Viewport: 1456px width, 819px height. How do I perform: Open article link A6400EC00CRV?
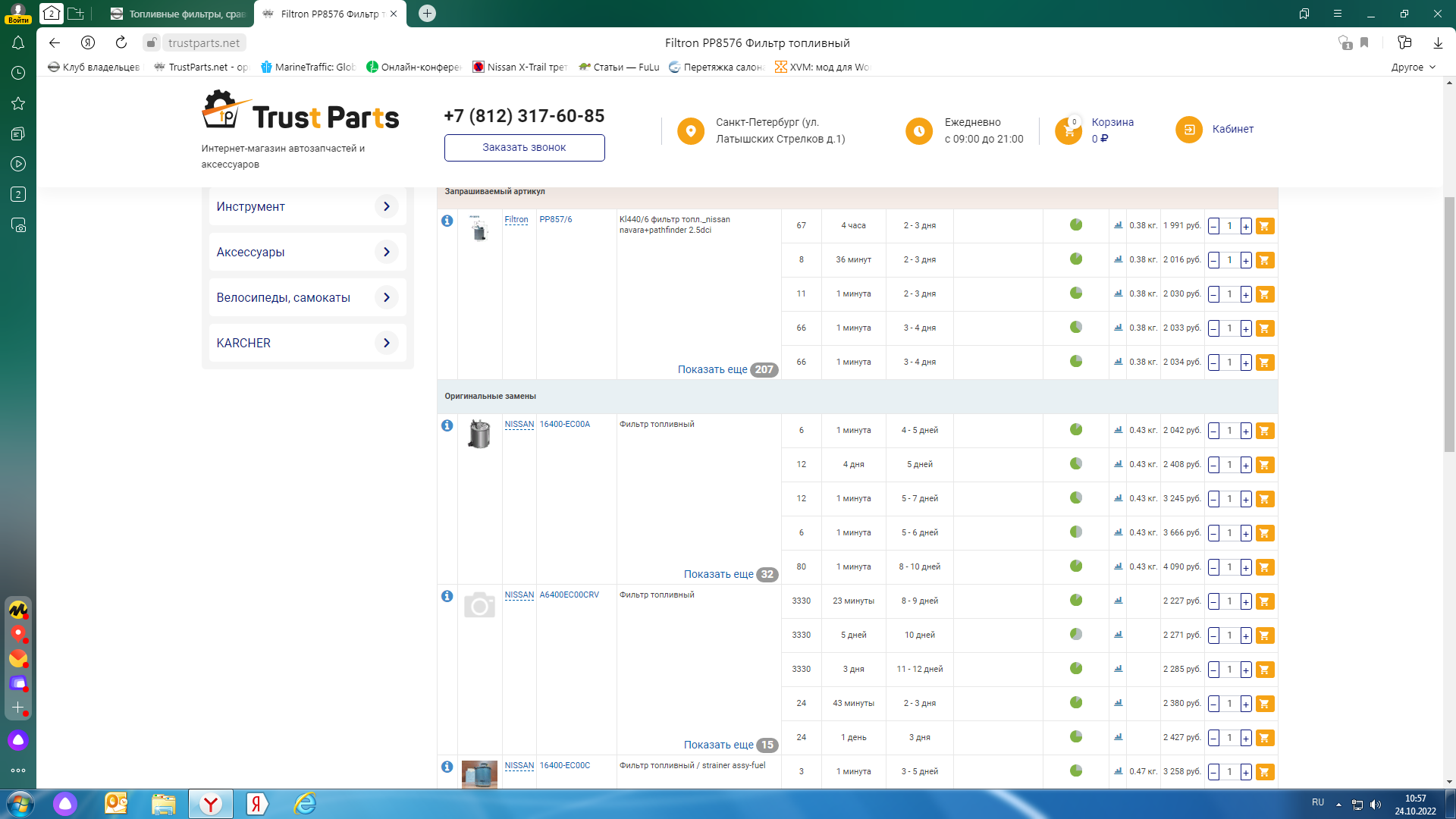pyautogui.click(x=570, y=595)
